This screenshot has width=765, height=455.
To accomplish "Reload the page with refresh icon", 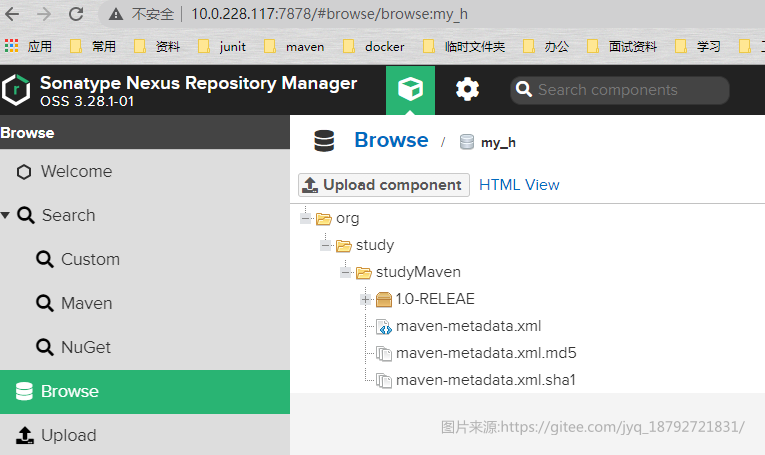I will tap(76, 14).
